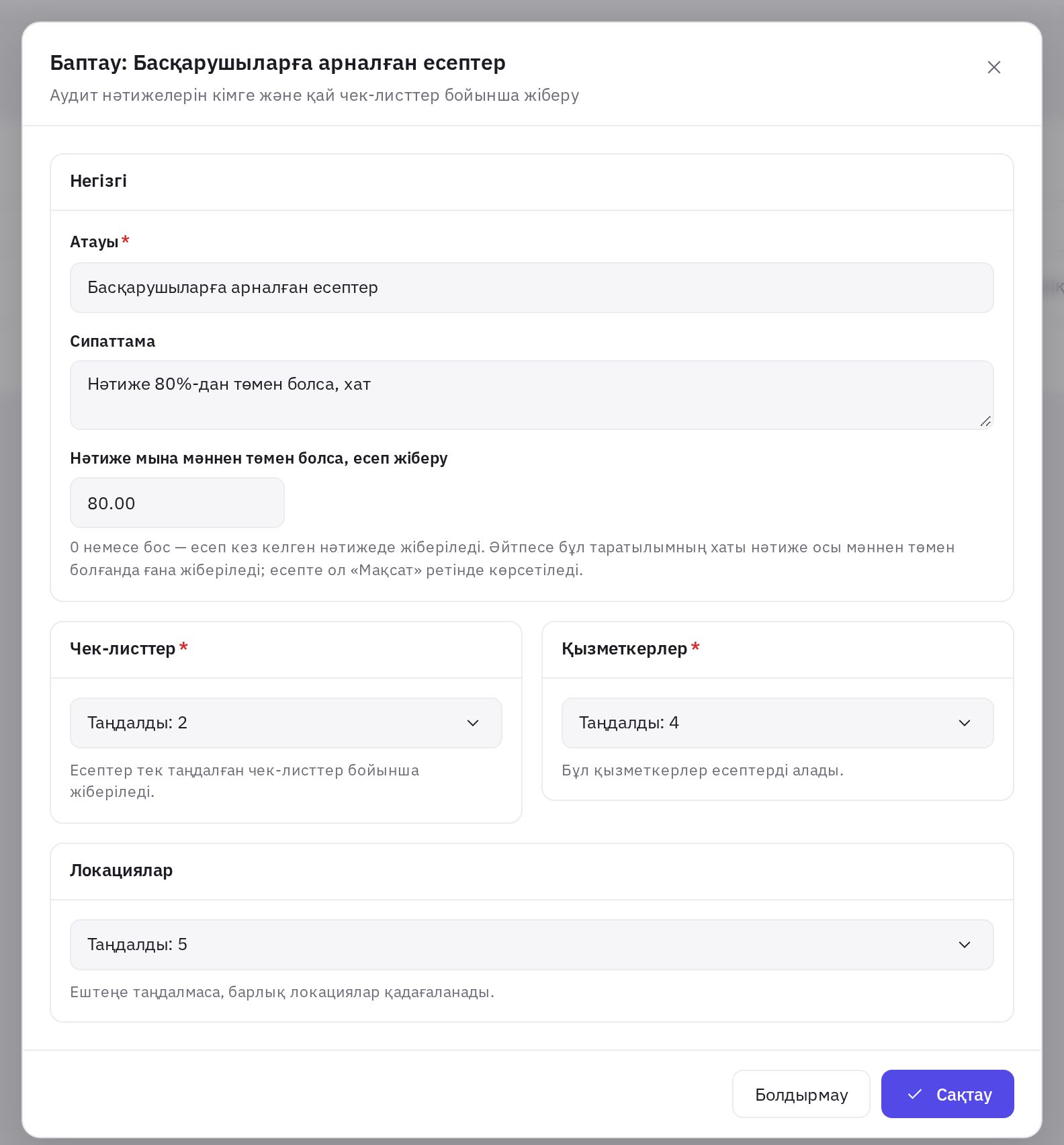1064x1145 pixels.
Task: Click the dialog title Баптау: Басқарушыларға арналған есептер
Action: pyautogui.click(x=277, y=62)
